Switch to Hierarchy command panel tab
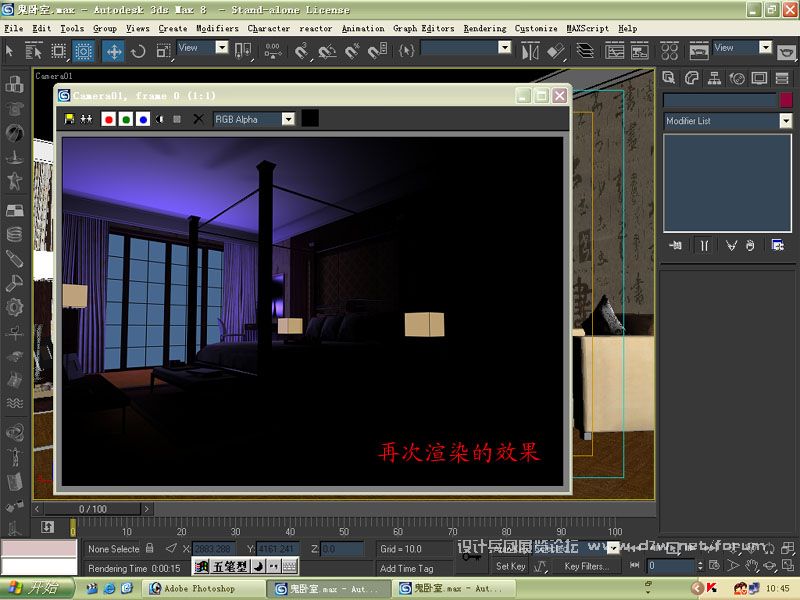The height and width of the screenshot is (600, 800). tap(714, 78)
